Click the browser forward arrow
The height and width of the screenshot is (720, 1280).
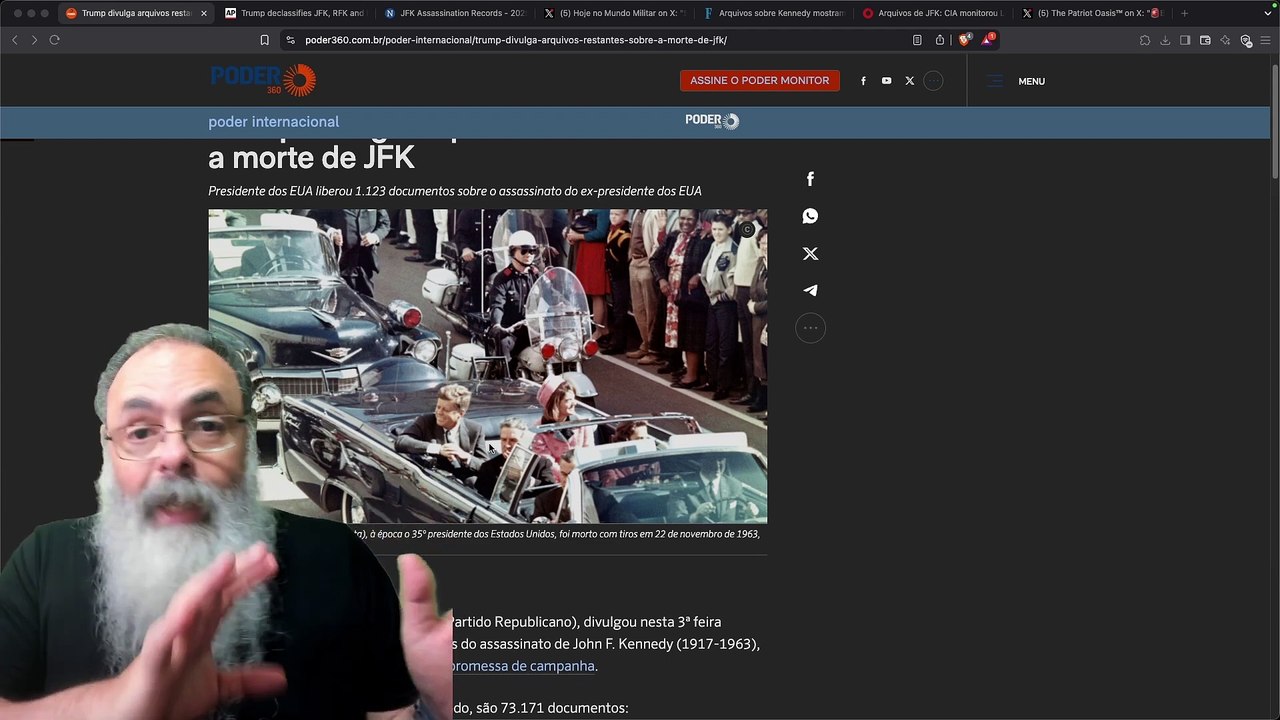(x=34, y=40)
